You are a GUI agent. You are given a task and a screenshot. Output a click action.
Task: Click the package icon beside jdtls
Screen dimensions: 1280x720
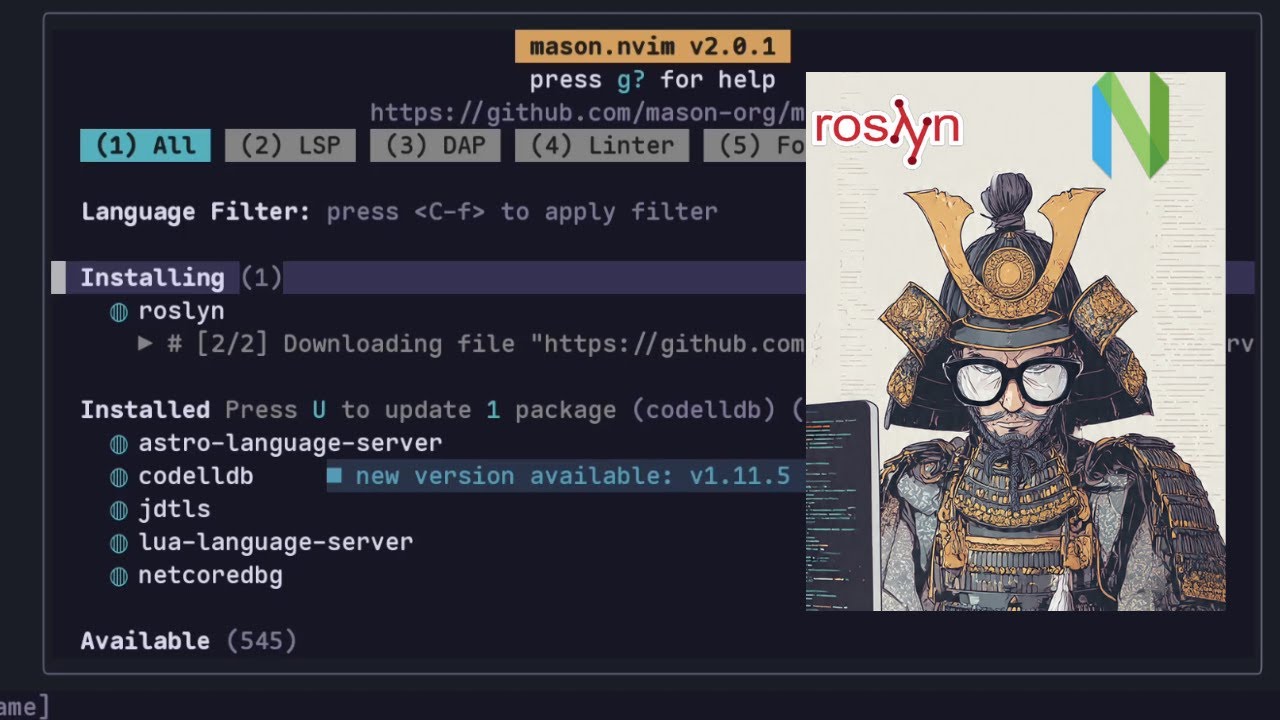pos(119,509)
